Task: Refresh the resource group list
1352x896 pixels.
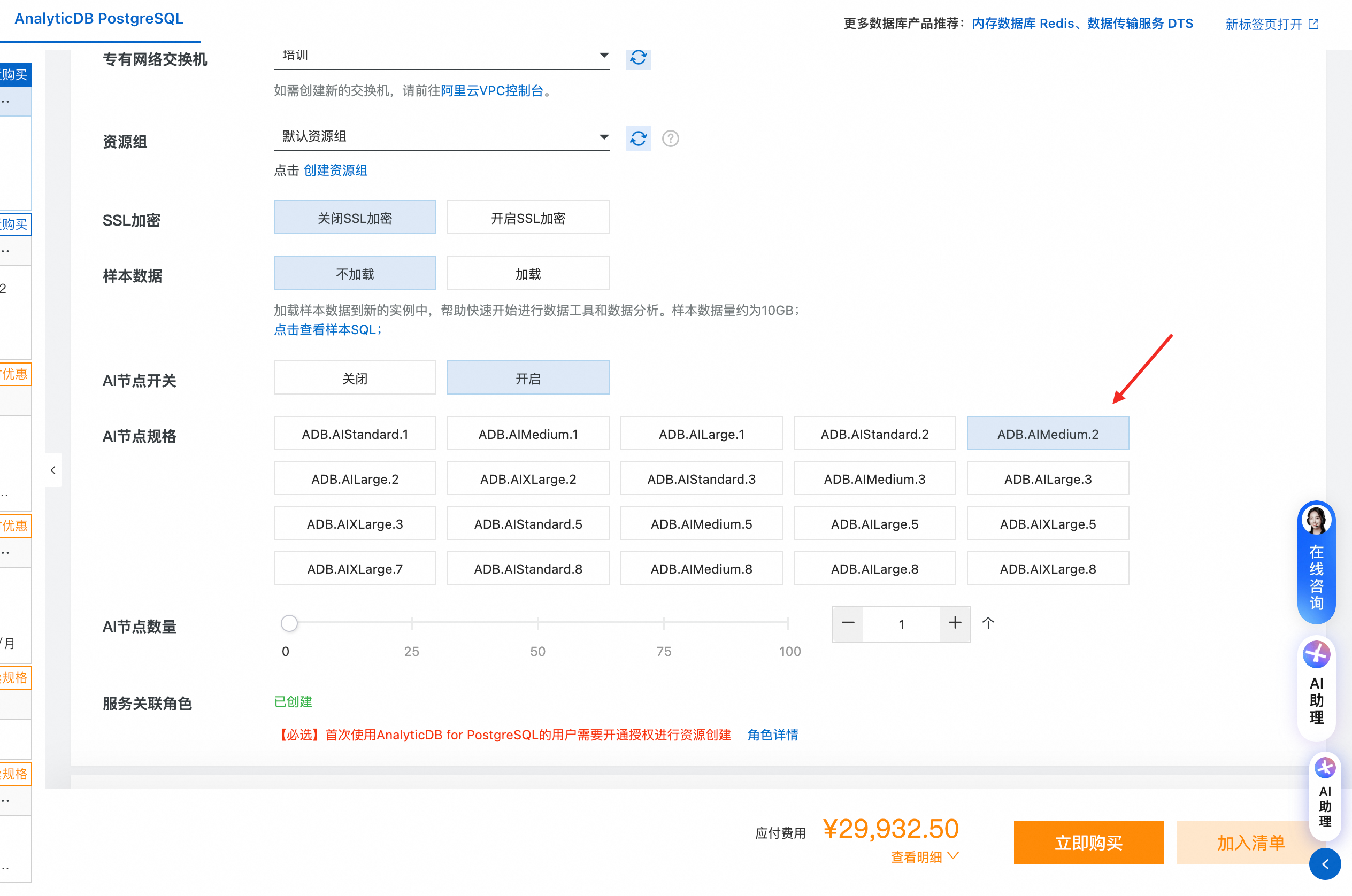Action: pyautogui.click(x=638, y=138)
